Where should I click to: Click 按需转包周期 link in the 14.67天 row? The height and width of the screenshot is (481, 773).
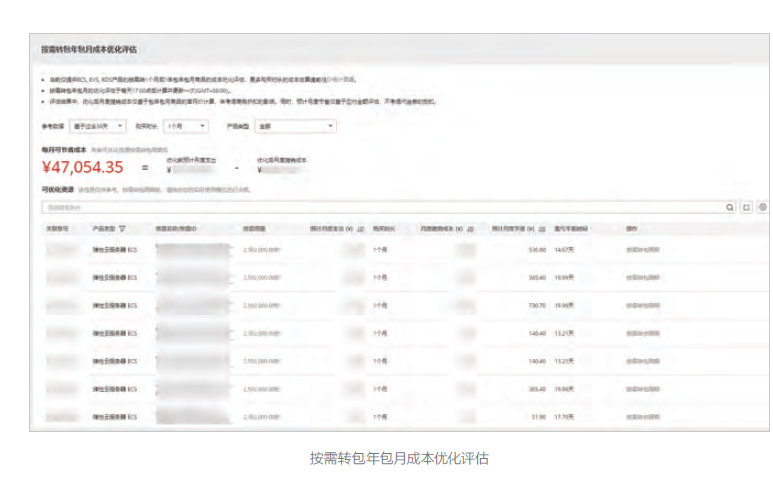pos(642,250)
